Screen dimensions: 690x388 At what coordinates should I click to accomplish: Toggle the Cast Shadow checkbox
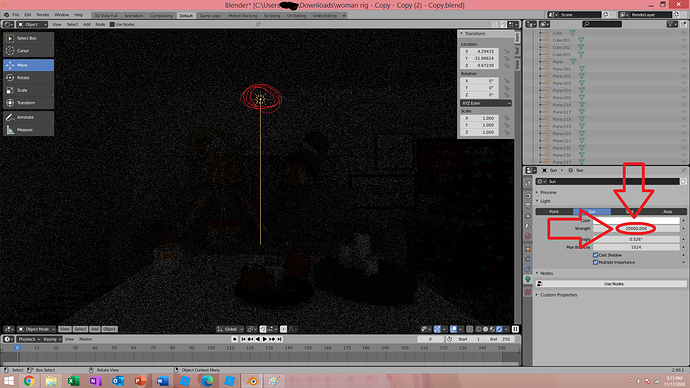point(595,255)
